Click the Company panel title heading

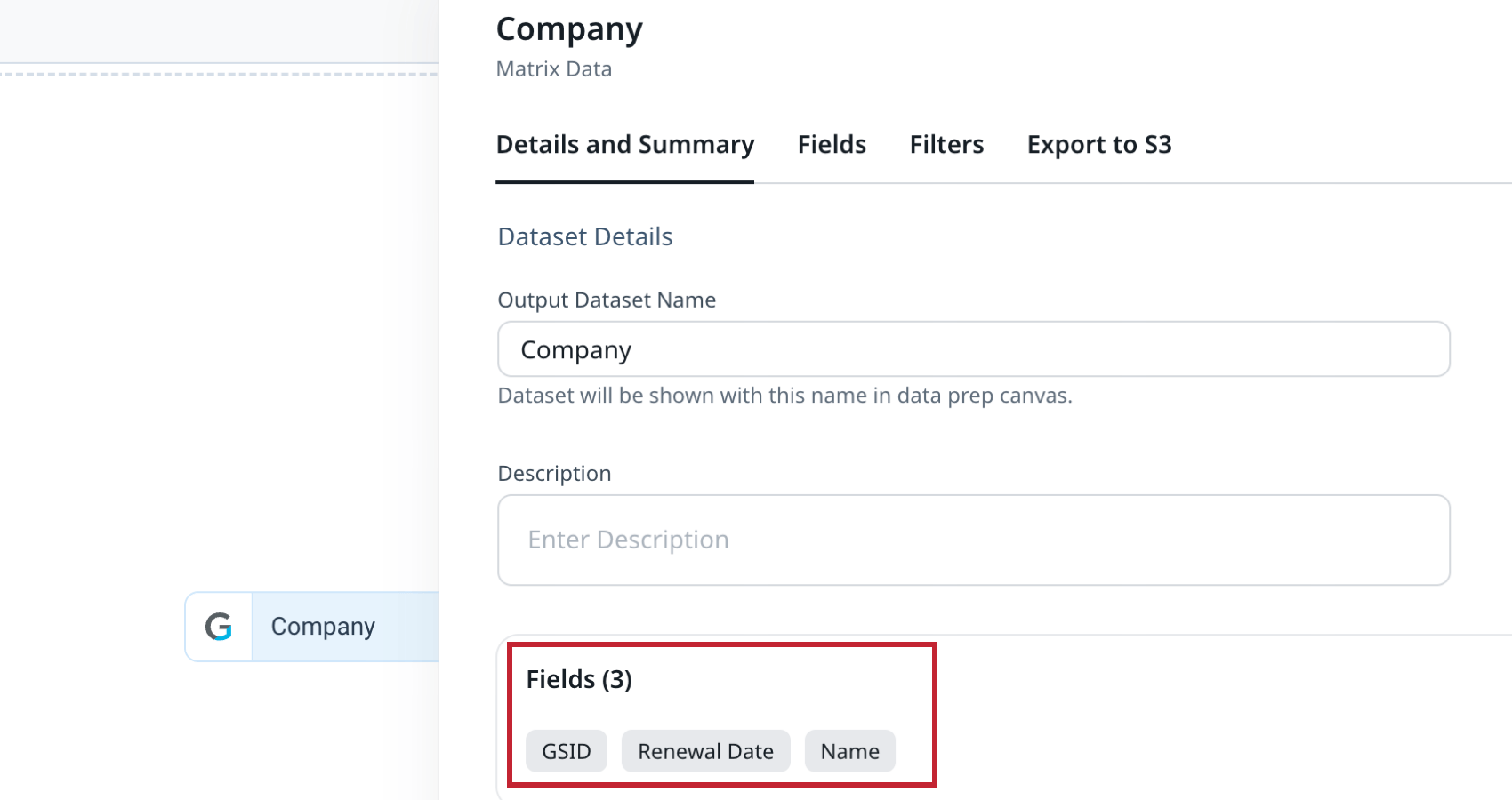[x=569, y=28]
